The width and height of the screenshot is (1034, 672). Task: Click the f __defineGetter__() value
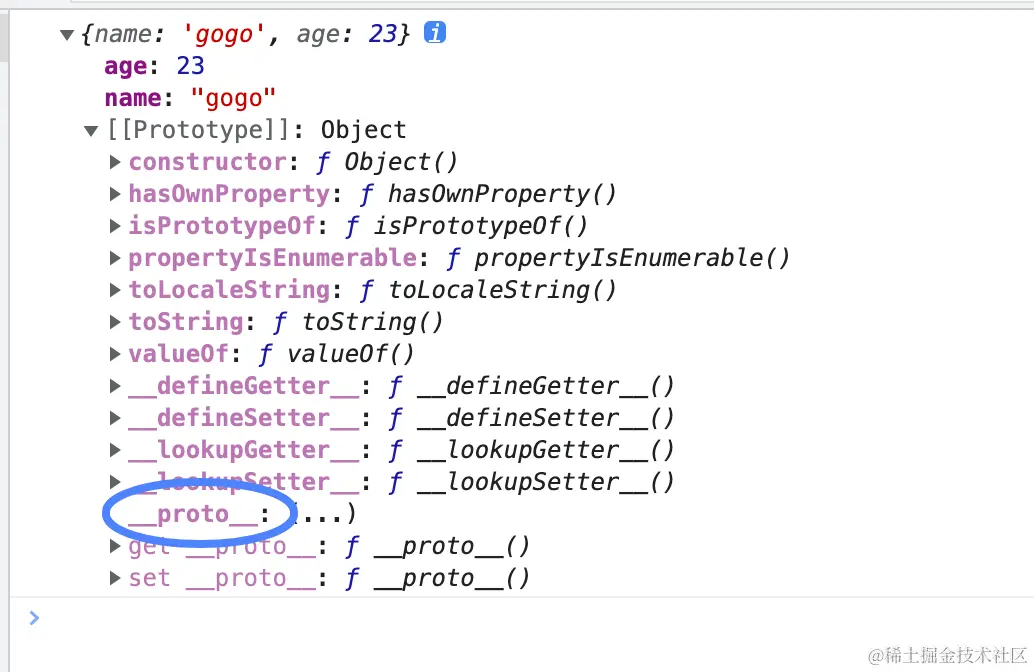click(532, 386)
